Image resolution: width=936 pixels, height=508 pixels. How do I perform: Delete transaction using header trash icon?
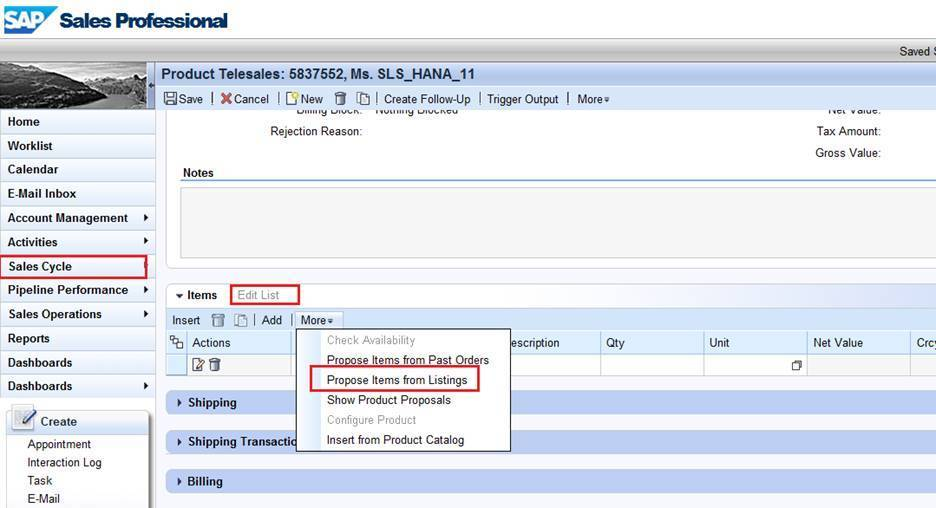click(340, 99)
